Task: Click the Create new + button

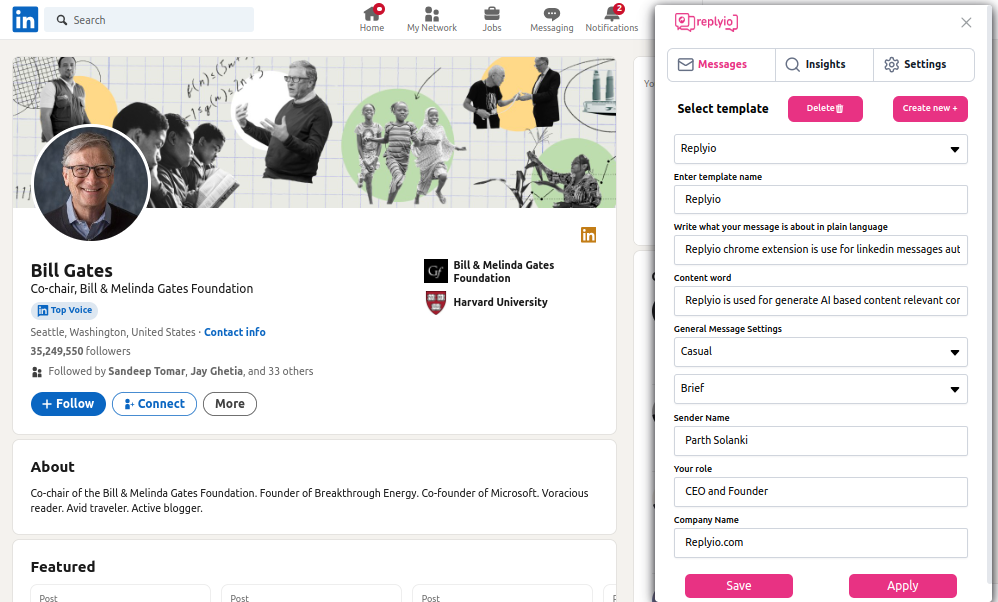Action: point(930,109)
